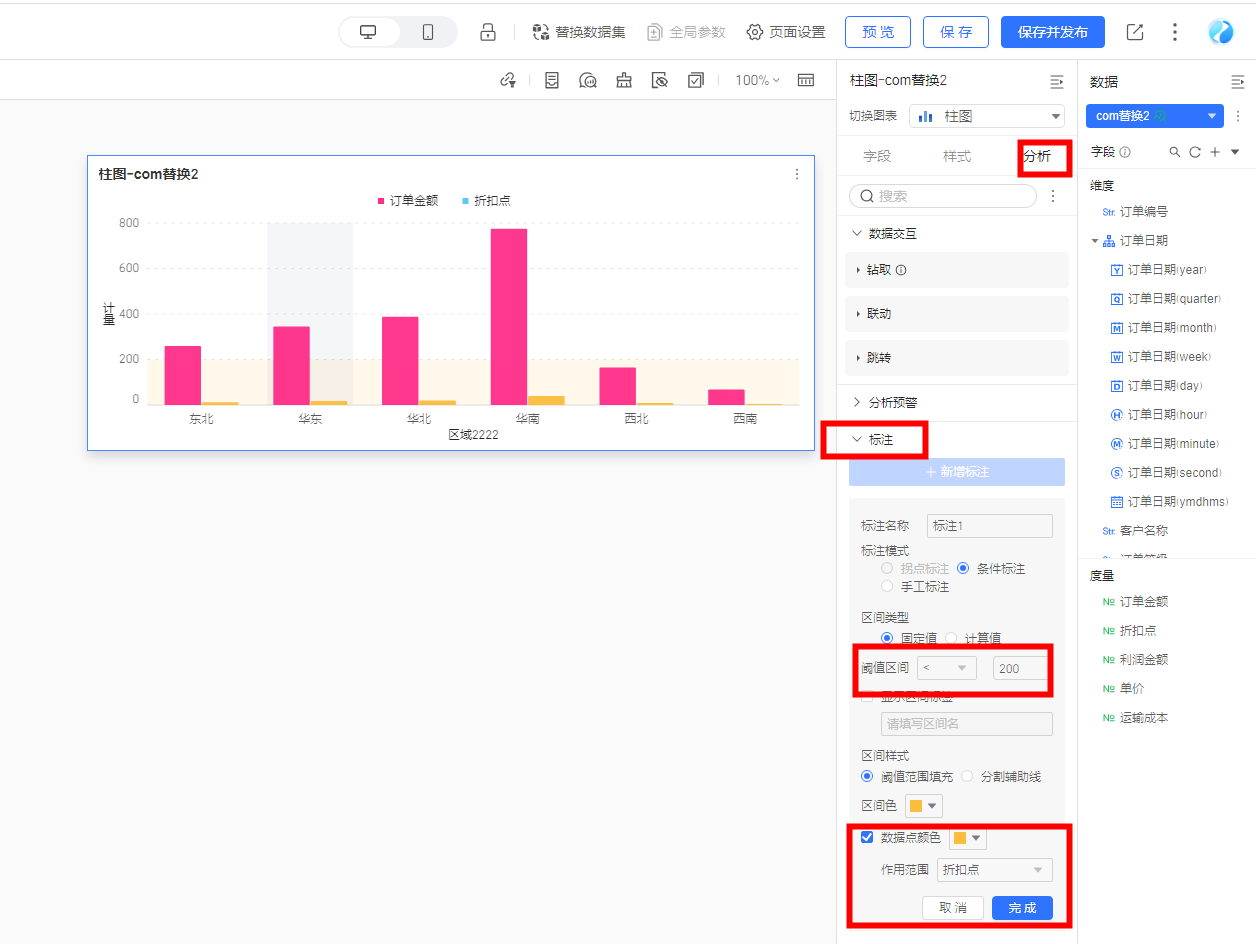The height and width of the screenshot is (944, 1256).
Task: Switch to the 样式 tab
Action: tap(957, 157)
